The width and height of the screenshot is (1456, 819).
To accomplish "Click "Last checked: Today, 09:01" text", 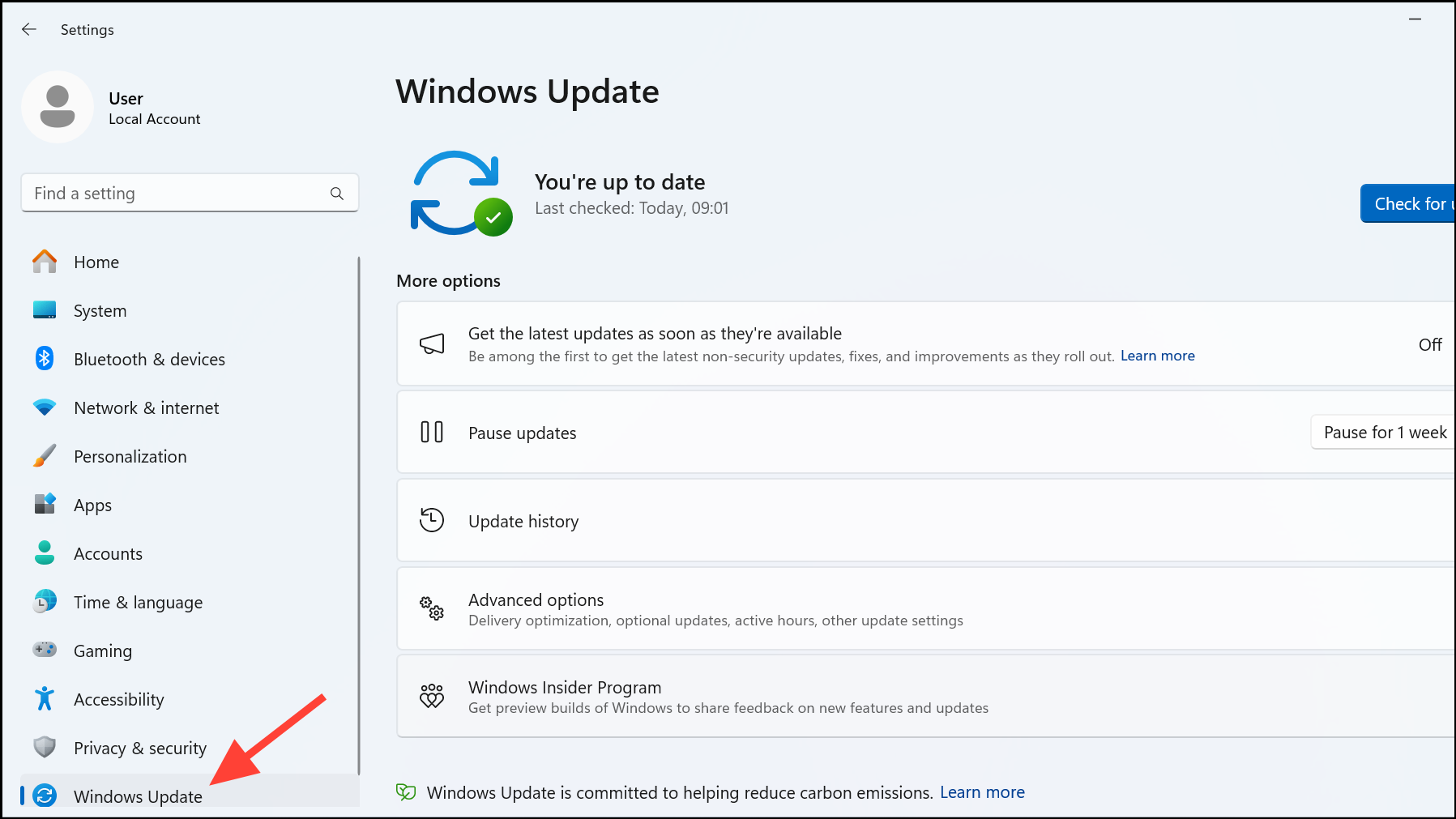I will coord(632,208).
